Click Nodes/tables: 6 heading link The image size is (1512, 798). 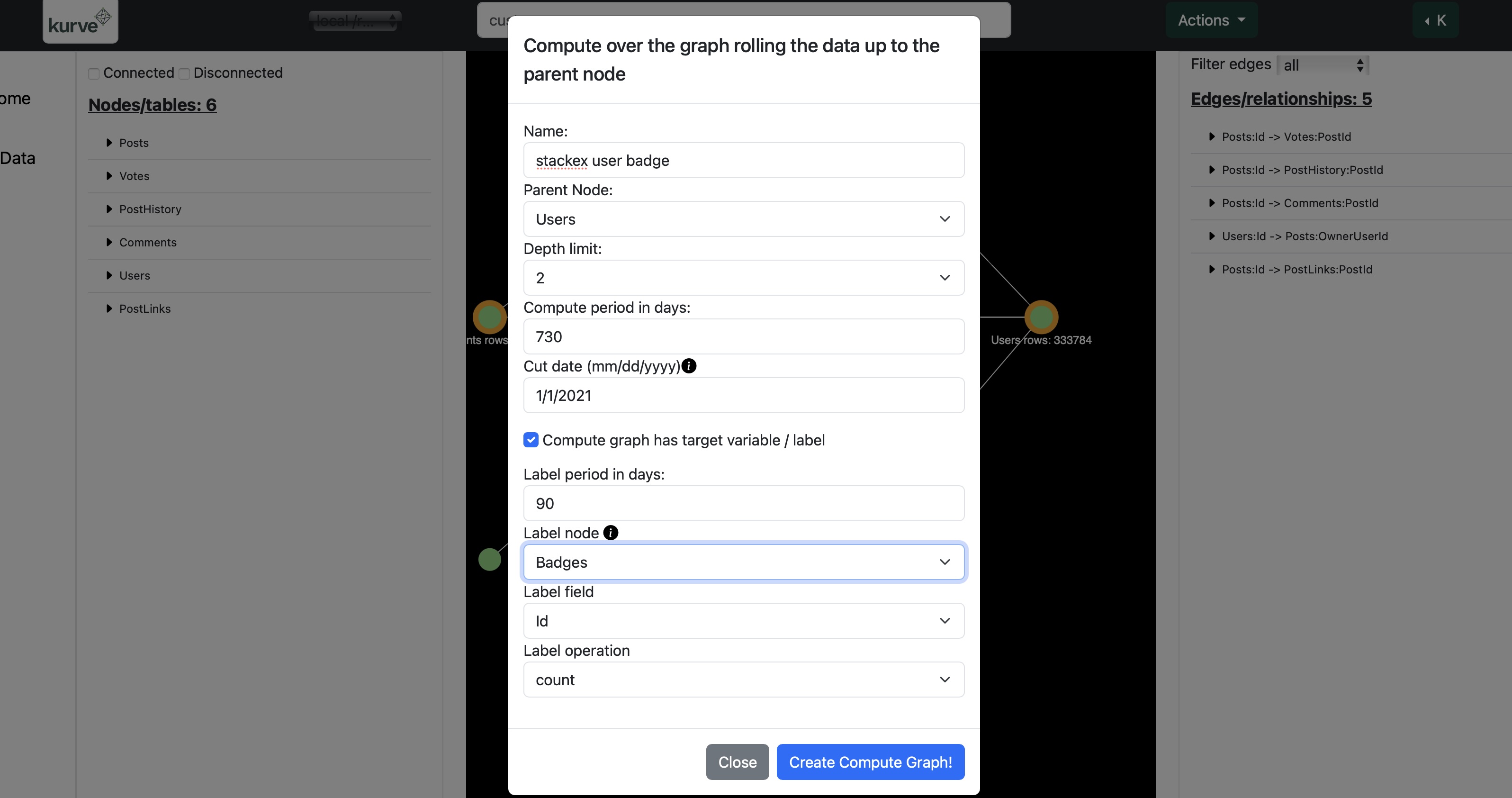pyautogui.click(x=153, y=105)
